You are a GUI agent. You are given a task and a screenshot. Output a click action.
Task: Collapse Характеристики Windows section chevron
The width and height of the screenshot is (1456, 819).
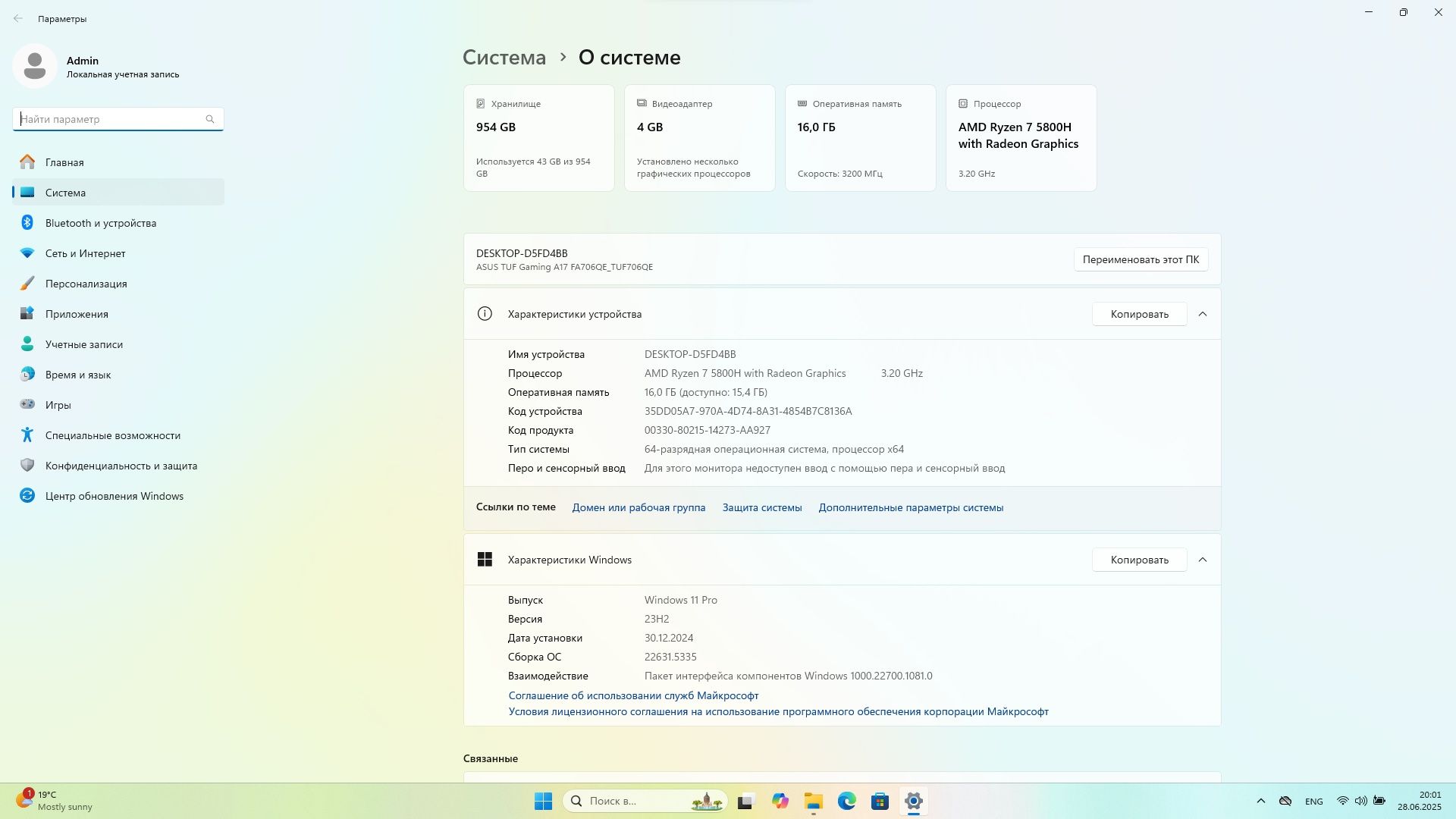click(x=1203, y=560)
